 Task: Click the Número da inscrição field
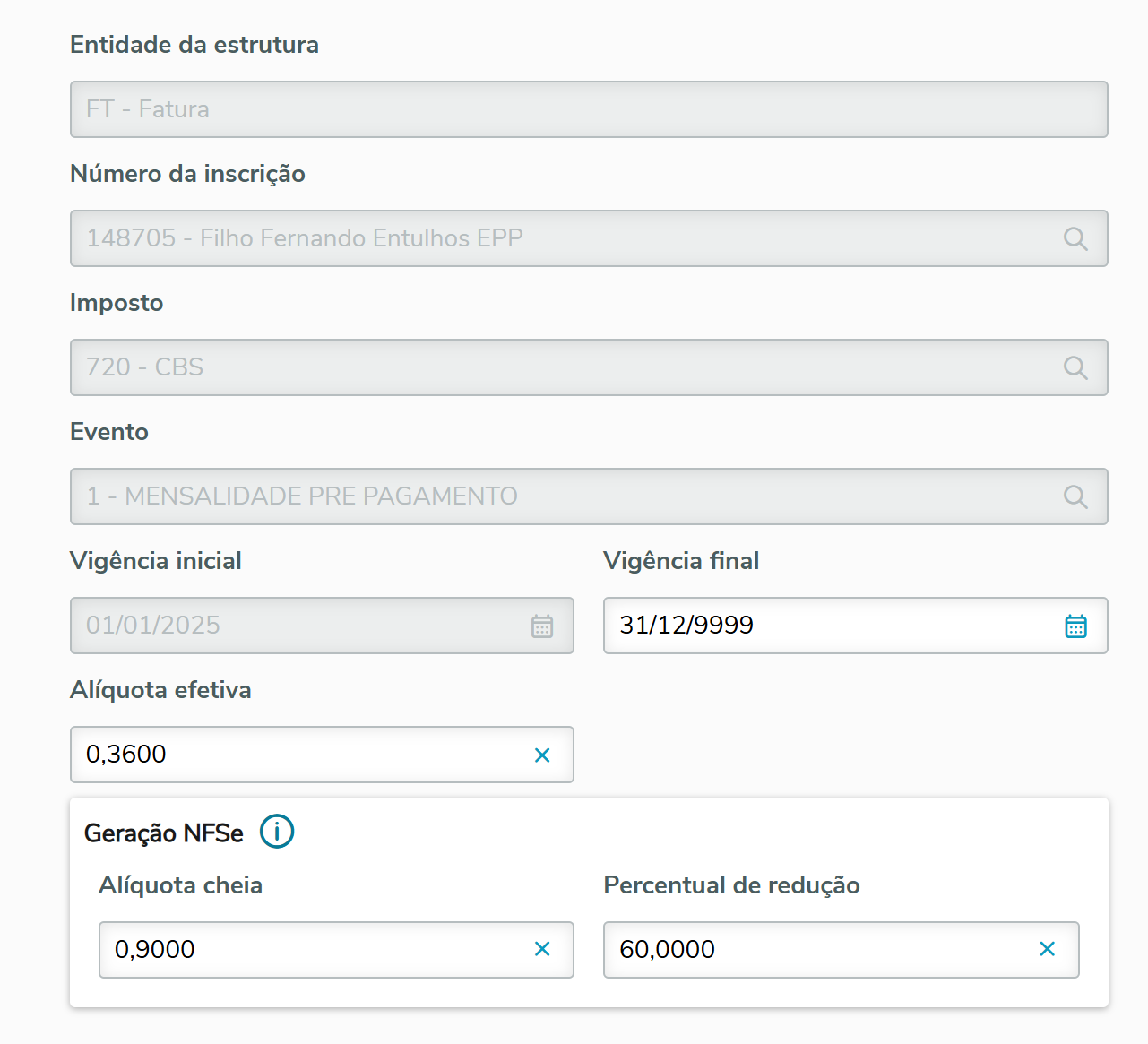[565, 238]
